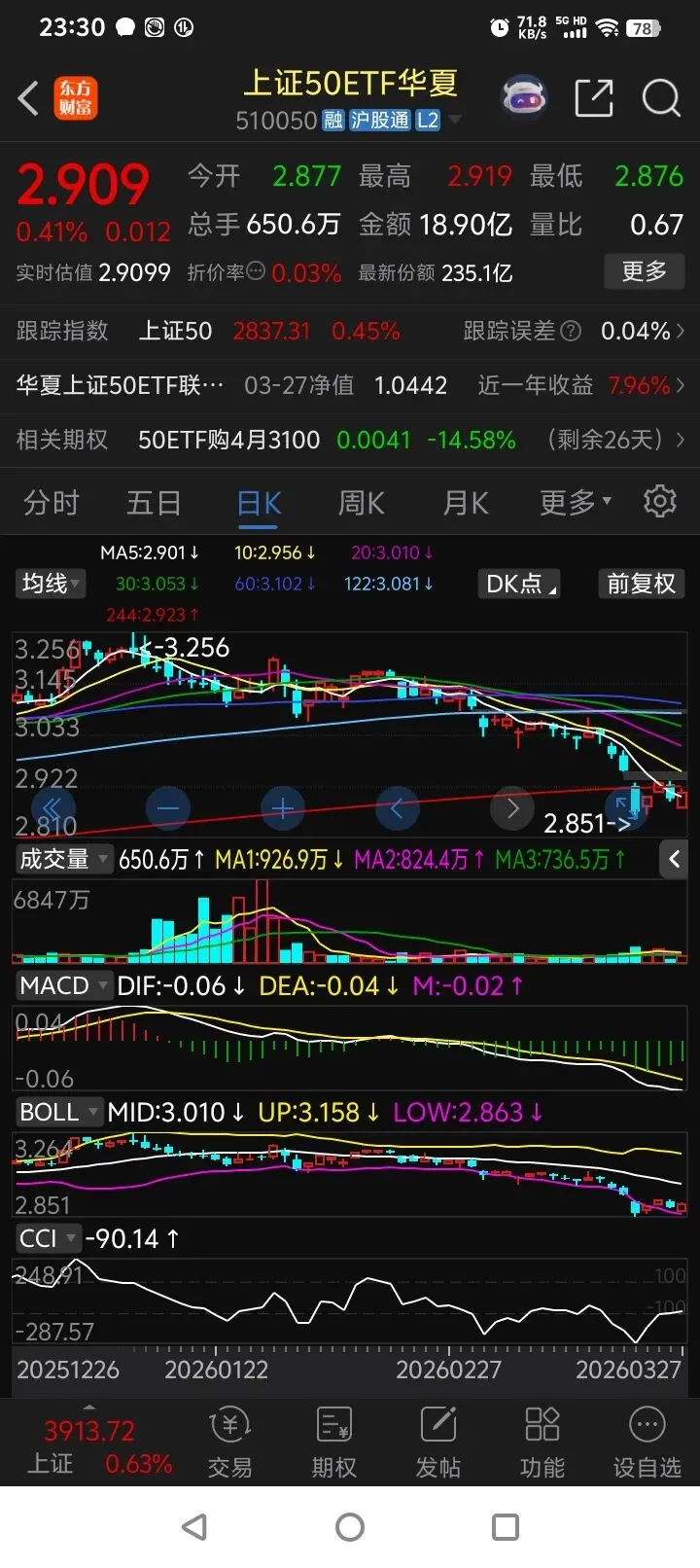Tap the back arrow icon

[x=29, y=98]
